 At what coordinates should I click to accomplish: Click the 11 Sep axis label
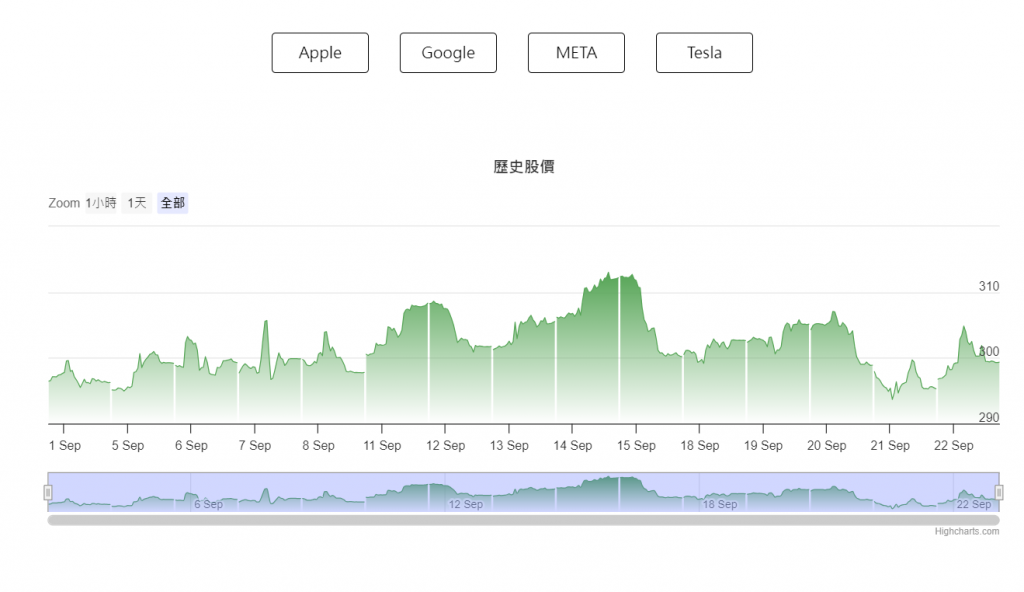point(382,446)
